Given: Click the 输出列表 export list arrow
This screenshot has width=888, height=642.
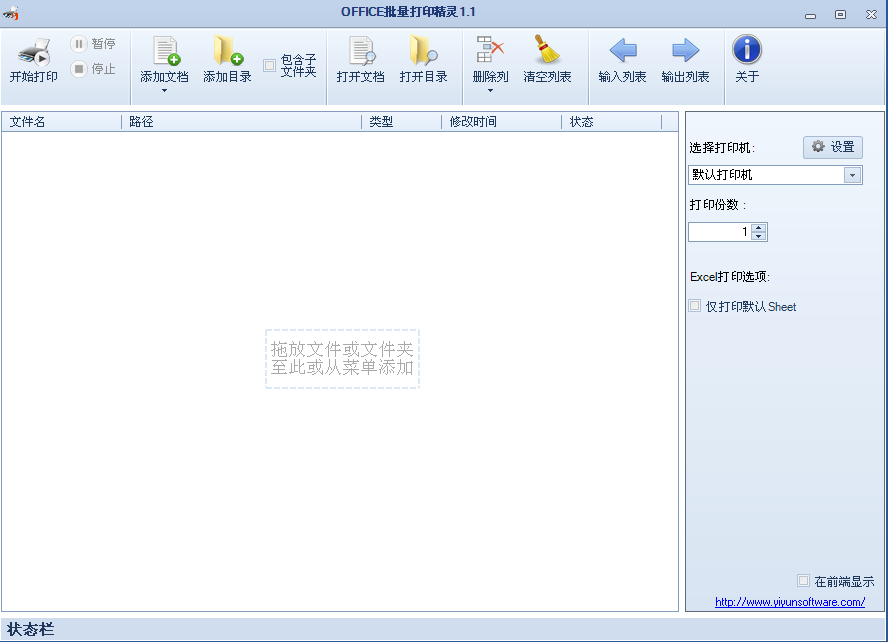Looking at the screenshot, I should coord(685,52).
